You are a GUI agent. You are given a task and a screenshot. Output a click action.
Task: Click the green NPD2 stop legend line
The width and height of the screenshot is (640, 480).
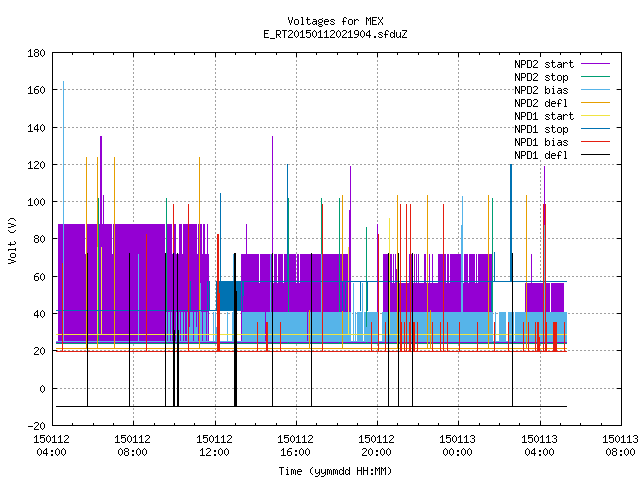[x=595, y=77]
